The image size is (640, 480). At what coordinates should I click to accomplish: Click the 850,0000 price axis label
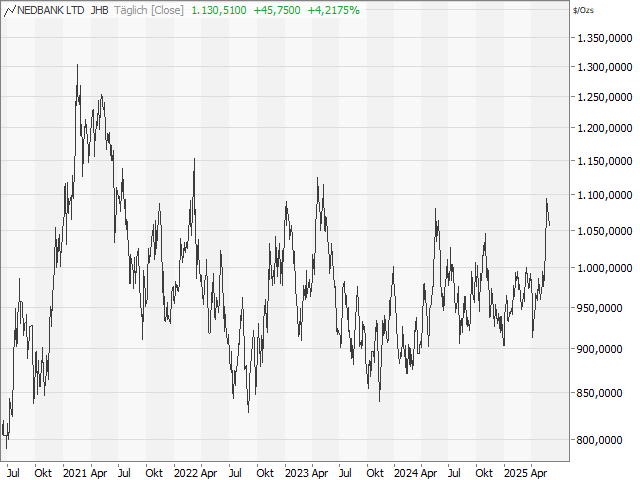pos(599,393)
